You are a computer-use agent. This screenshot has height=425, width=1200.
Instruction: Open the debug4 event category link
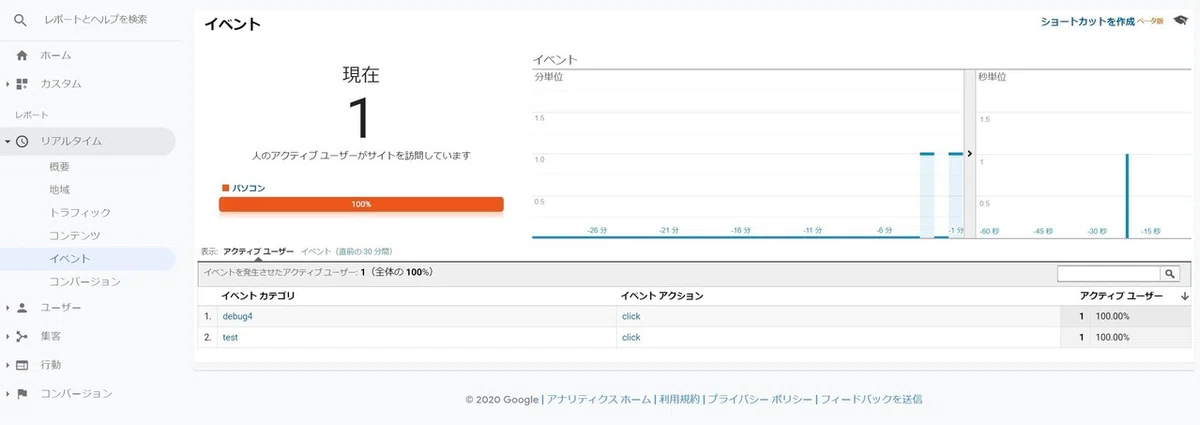tap(238, 316)
